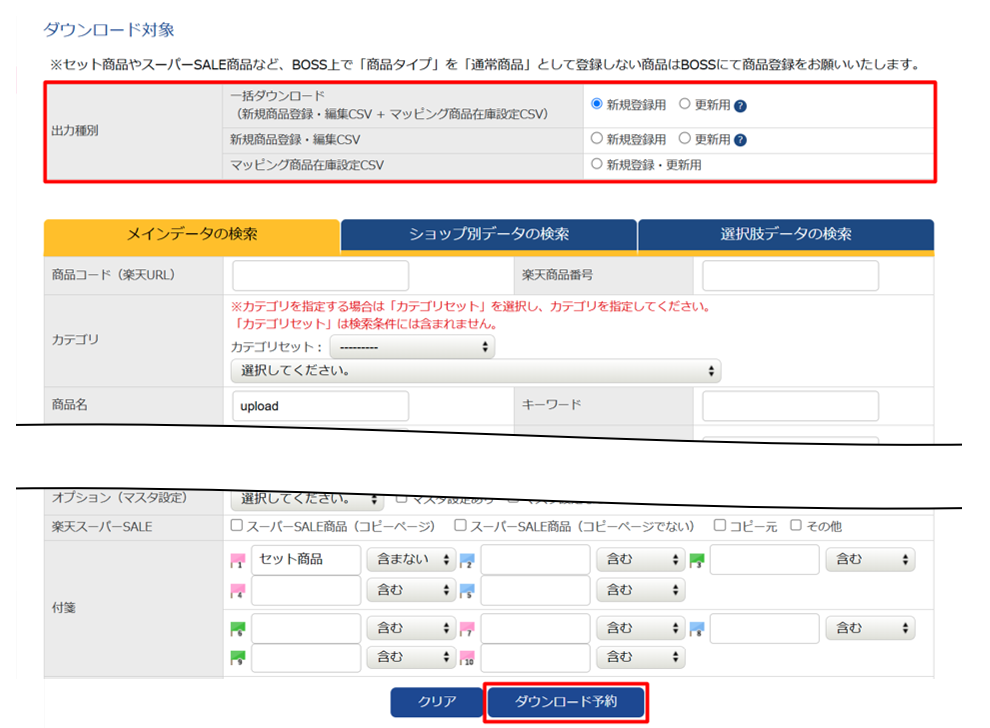Viewport: 990px width, 728px height.
Task: Open flag 2 含む dropdown
Action: coord(641,559)
